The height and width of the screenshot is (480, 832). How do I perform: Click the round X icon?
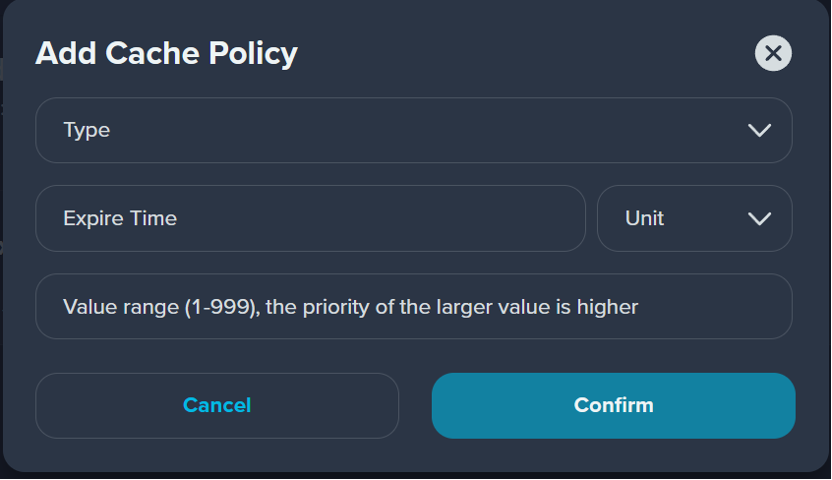pyautogui.click(x=773, y=53)
